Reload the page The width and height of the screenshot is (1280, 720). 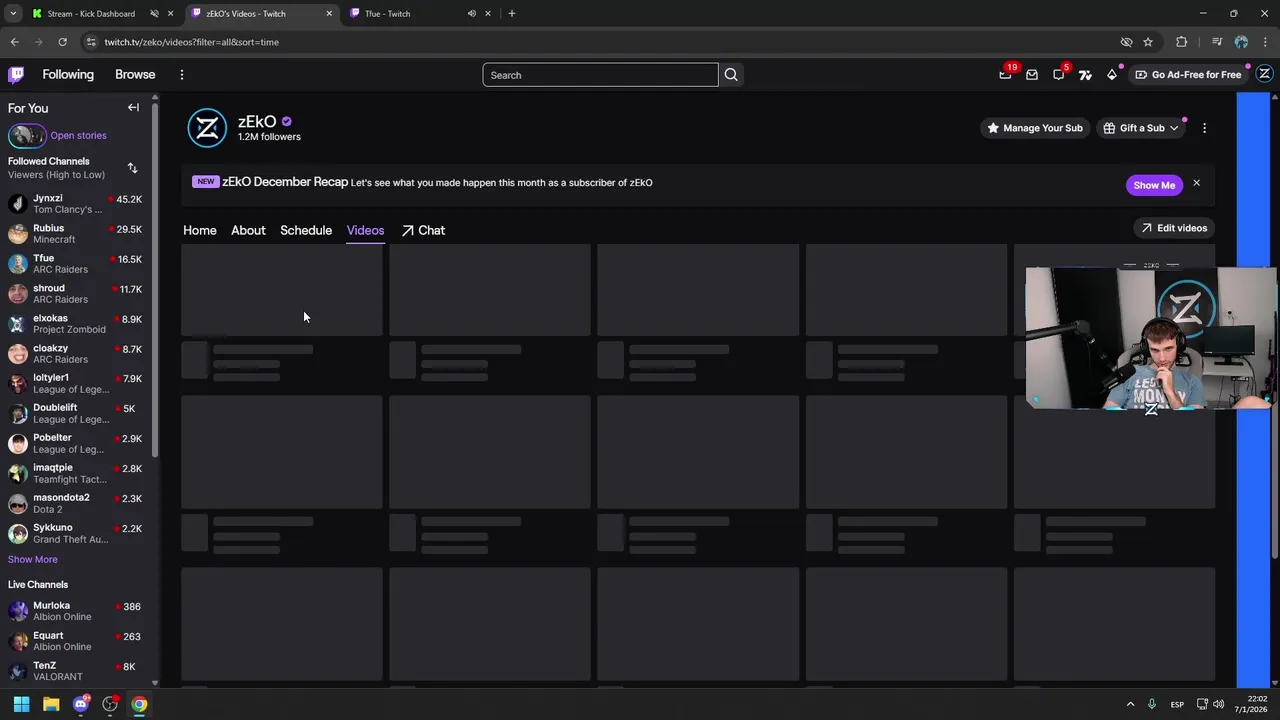[x=62, y=42]
